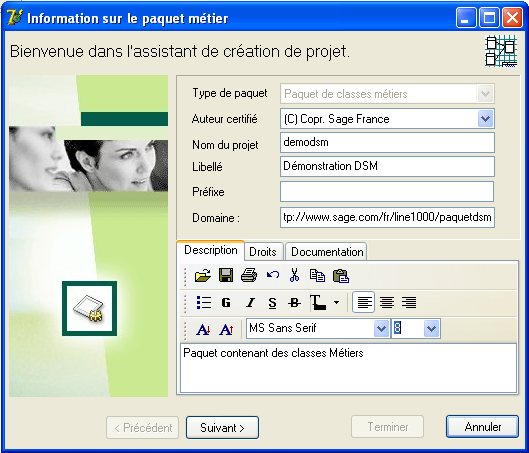Cut selection with scissors icon
529x453 pixels.
(x=294, y=275)
